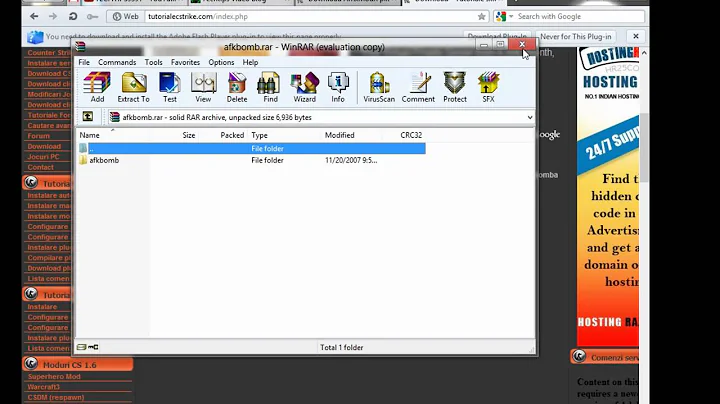Click the Delete toolbar icon

coord(236,87)
